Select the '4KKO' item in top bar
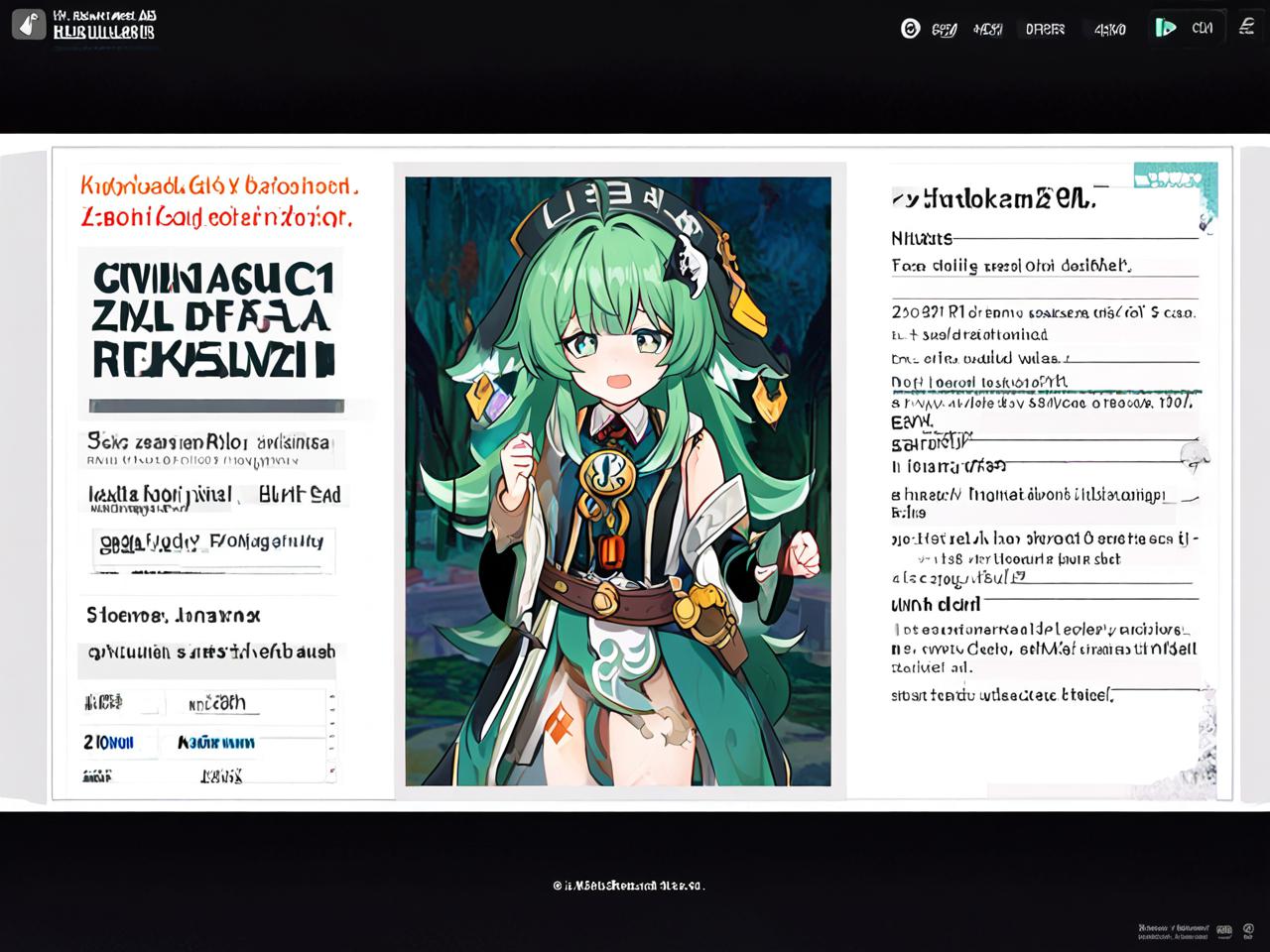The width and height of the screenshot is (1270, 952). (x=1109, y=29)
